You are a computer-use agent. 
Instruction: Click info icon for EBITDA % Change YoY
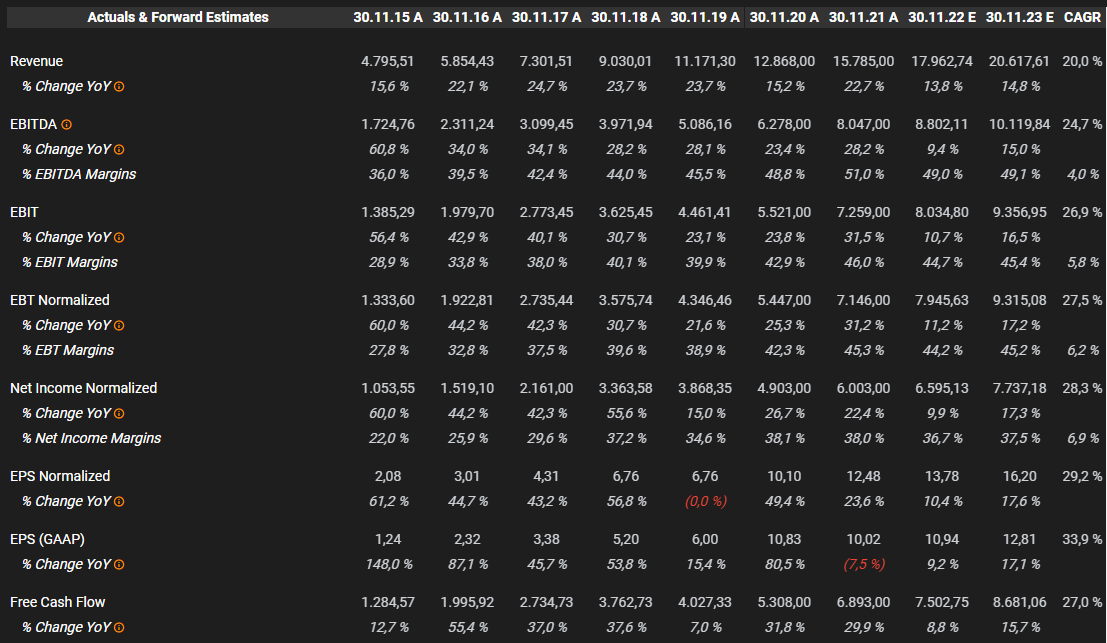[x=119, y=150]
